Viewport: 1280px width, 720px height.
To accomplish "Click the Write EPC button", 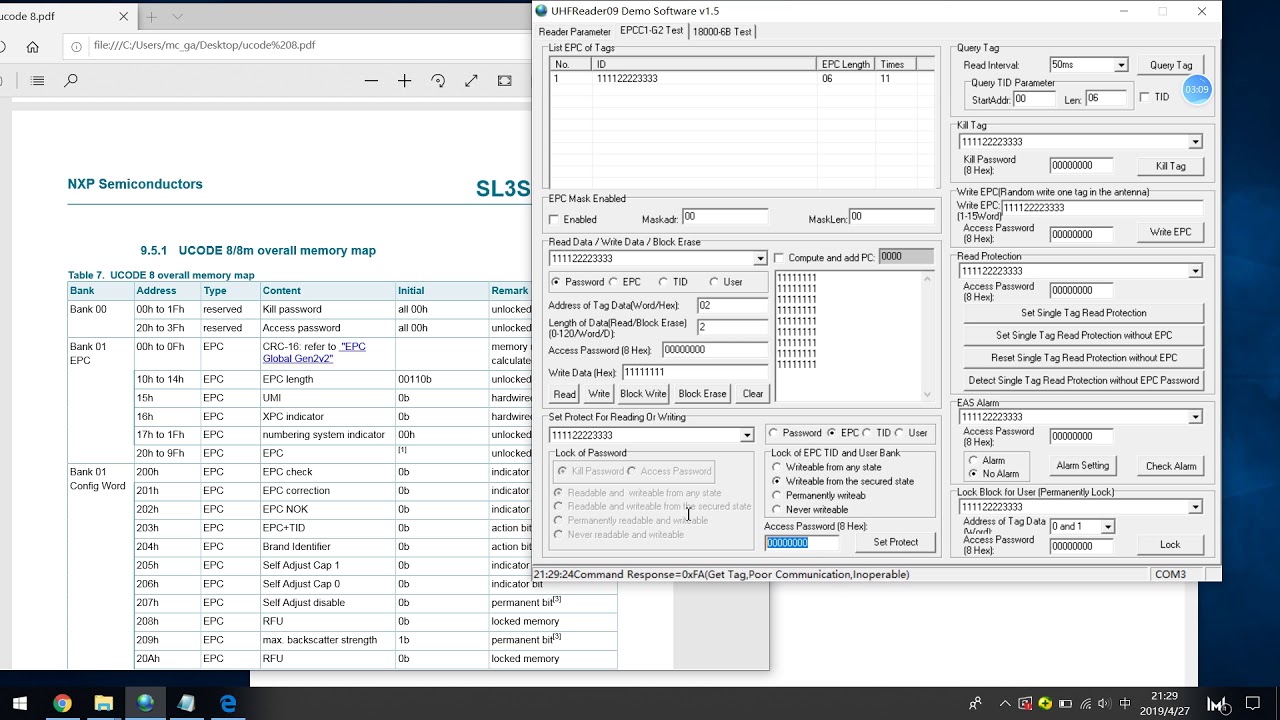I will pyautogui.click(x=1170, y=232).
